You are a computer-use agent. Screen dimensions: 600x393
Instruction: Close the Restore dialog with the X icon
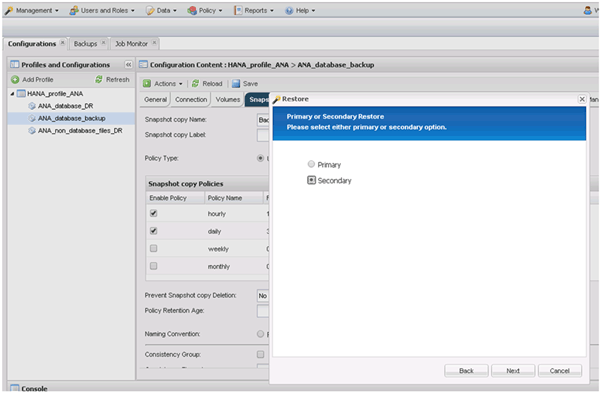point(582,99)
